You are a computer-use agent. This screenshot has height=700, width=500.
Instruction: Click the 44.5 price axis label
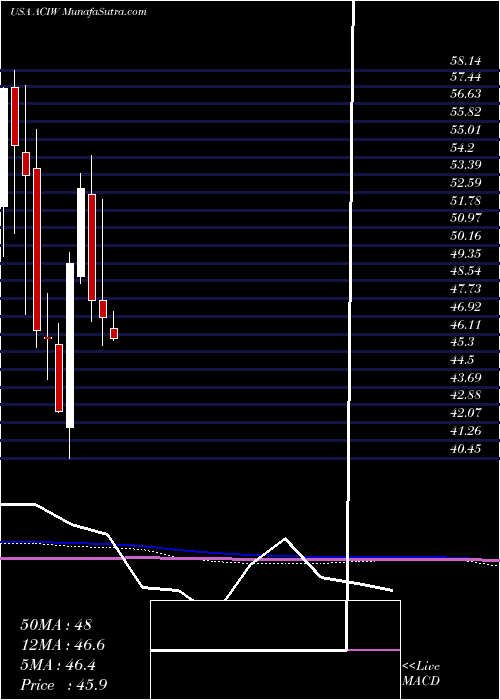click(x=462, y=360)
